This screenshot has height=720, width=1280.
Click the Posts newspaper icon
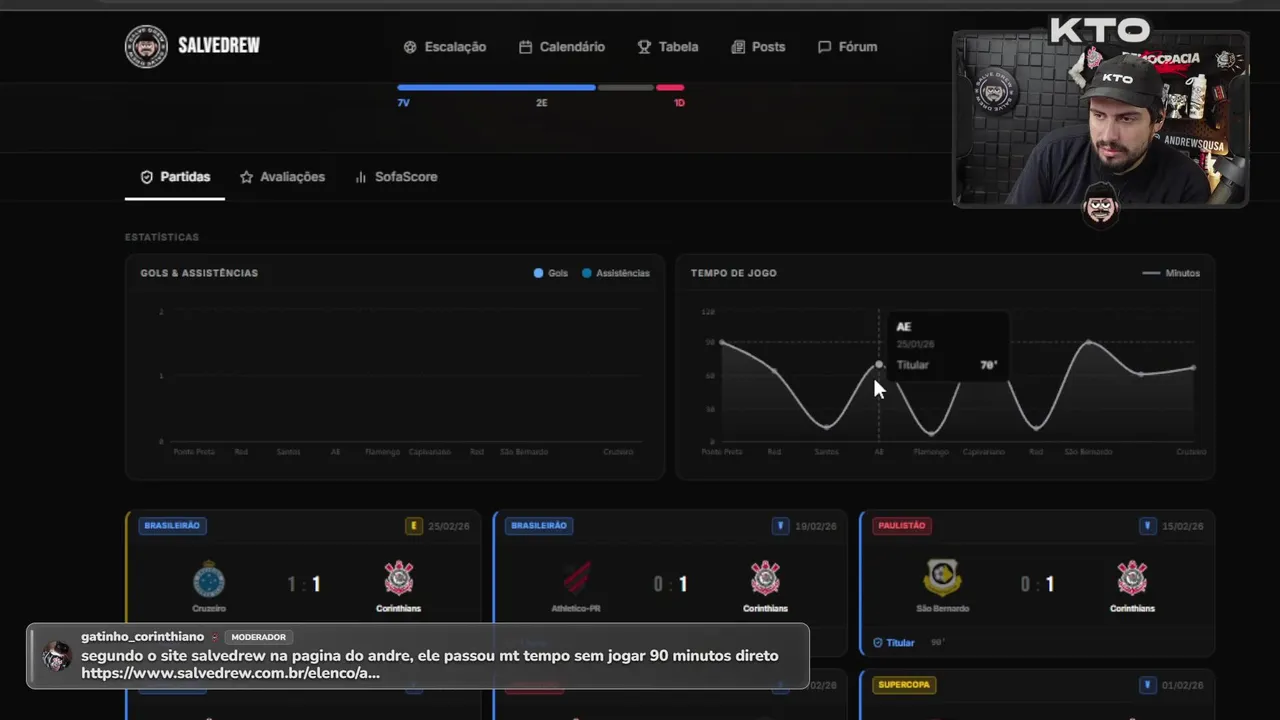[738, 47]
